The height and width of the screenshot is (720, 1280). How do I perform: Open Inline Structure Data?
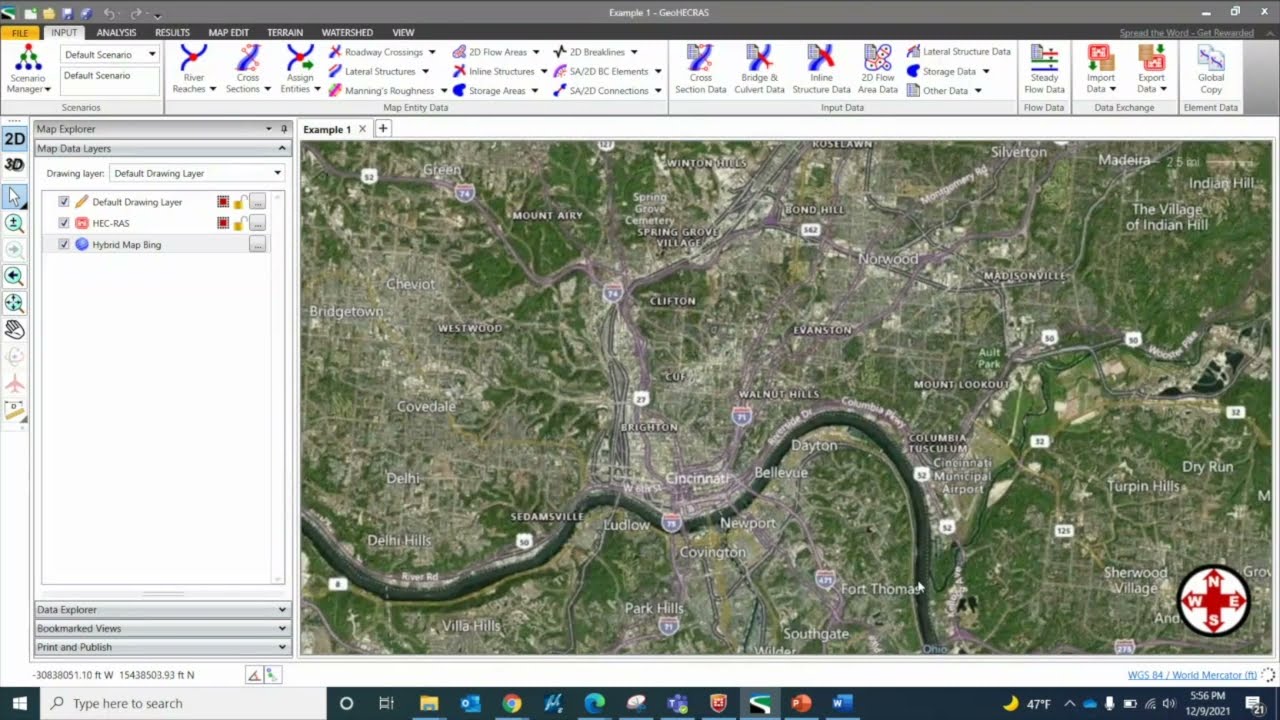click(821, 68)
